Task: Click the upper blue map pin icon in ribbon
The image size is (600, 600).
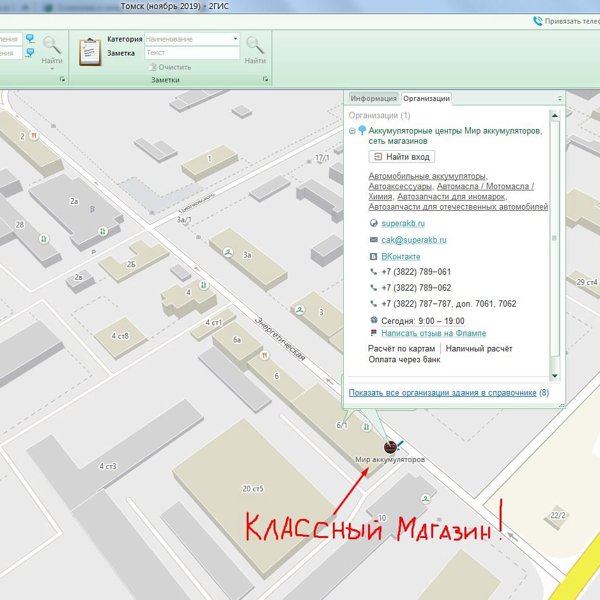Action: coord(30,38)
